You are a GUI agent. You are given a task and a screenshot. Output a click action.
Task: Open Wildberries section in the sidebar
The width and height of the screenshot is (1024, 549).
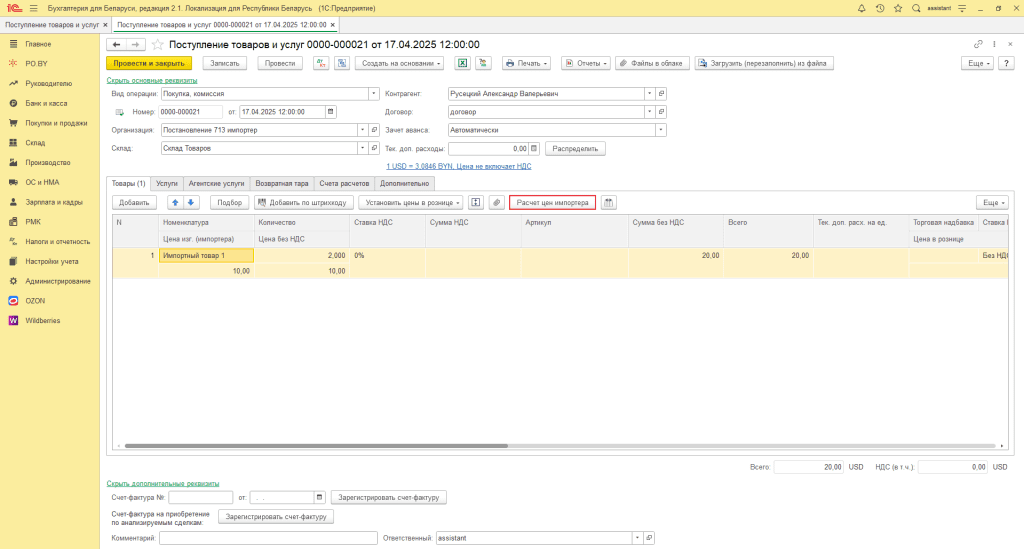coord(42,321)
